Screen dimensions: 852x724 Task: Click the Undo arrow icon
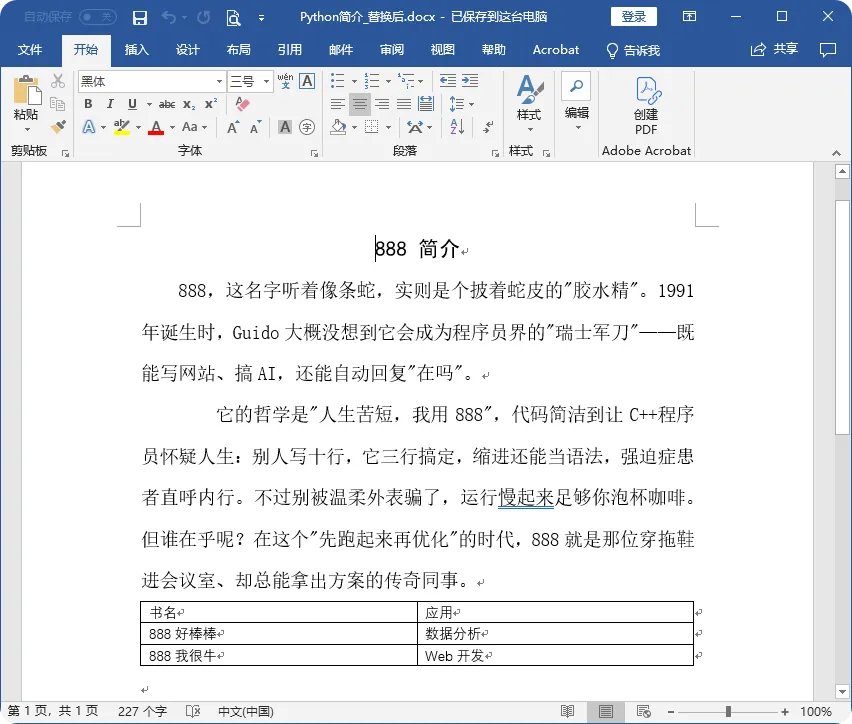pos(168,17)
